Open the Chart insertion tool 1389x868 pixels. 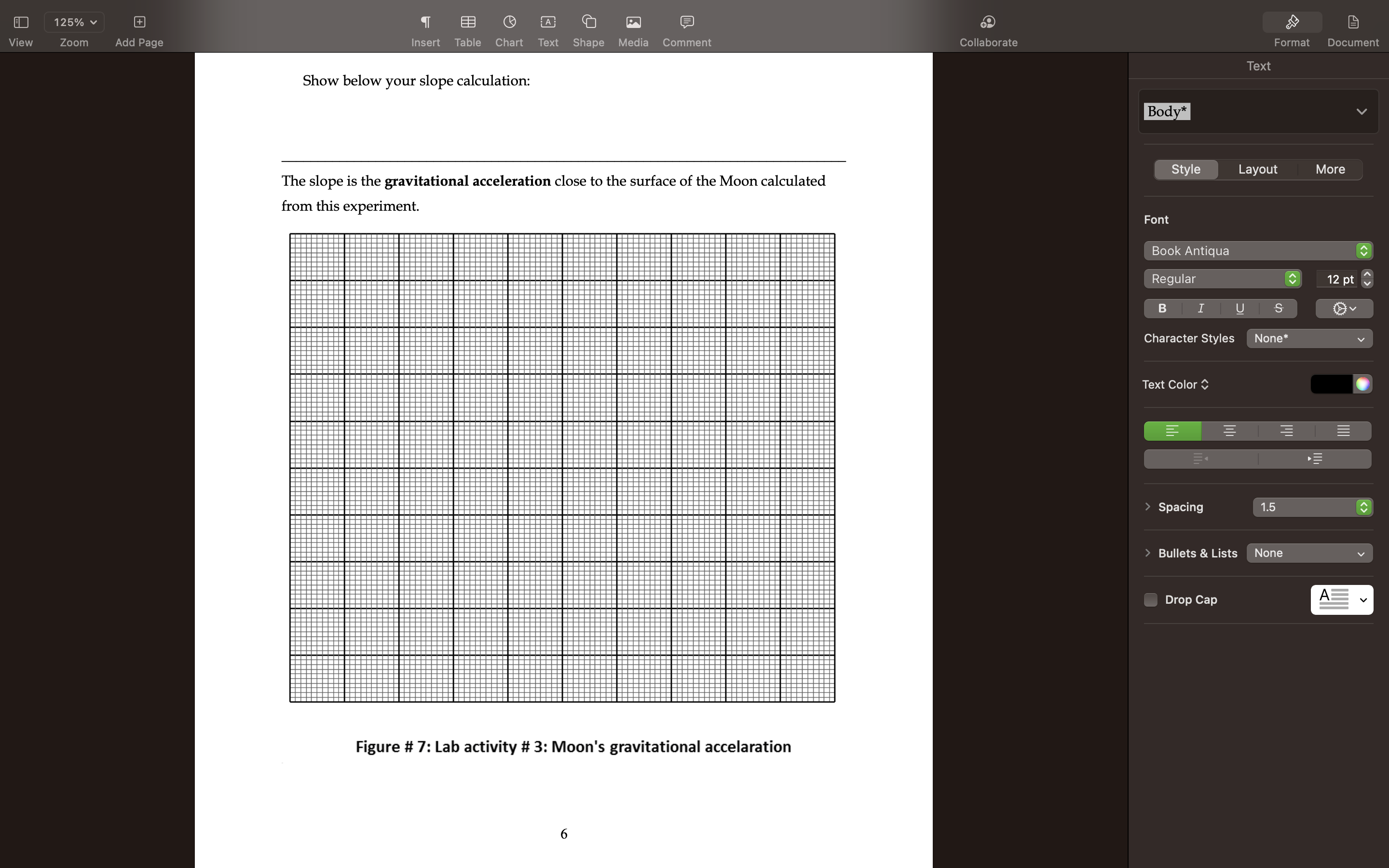click(508, 27)
